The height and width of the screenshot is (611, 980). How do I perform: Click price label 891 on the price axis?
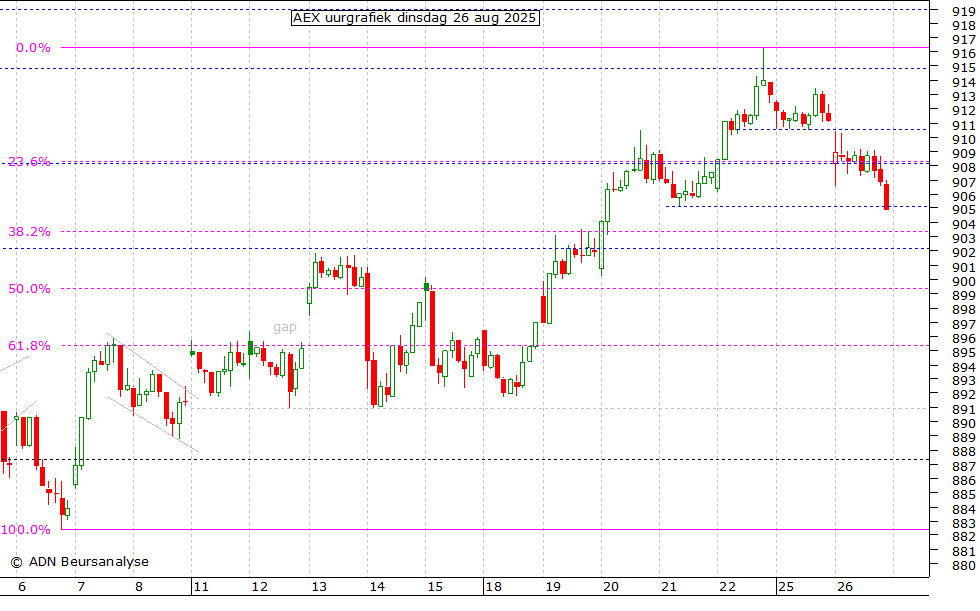pos(964,409)
